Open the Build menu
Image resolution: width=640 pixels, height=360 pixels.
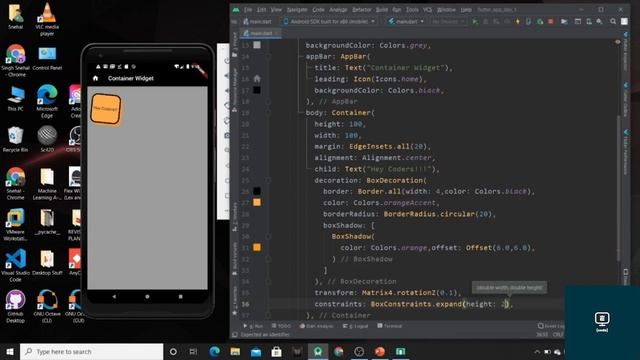click(x=382, y=9)
